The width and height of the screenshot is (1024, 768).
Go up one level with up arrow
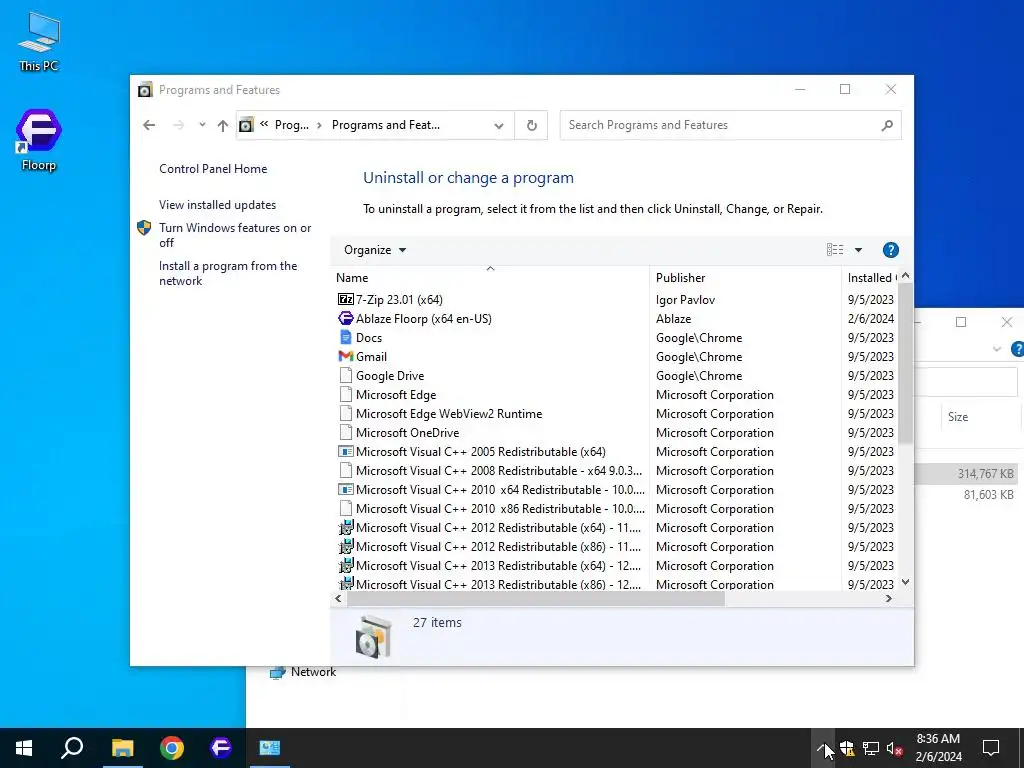tap(223, 125)
